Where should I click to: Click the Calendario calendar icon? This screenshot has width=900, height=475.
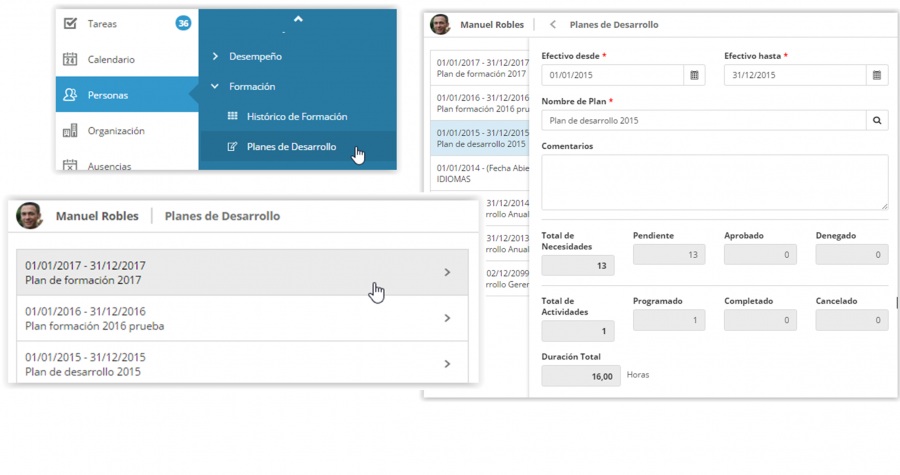(x=70, y=59)
